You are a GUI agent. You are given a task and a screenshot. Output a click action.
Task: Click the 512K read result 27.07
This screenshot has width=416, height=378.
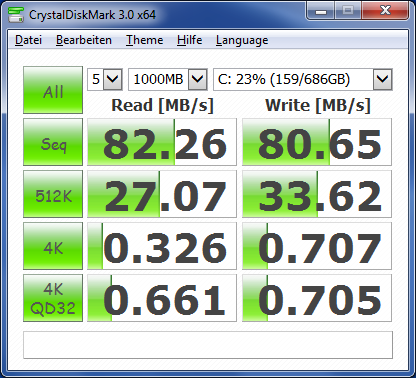(162, 194)
